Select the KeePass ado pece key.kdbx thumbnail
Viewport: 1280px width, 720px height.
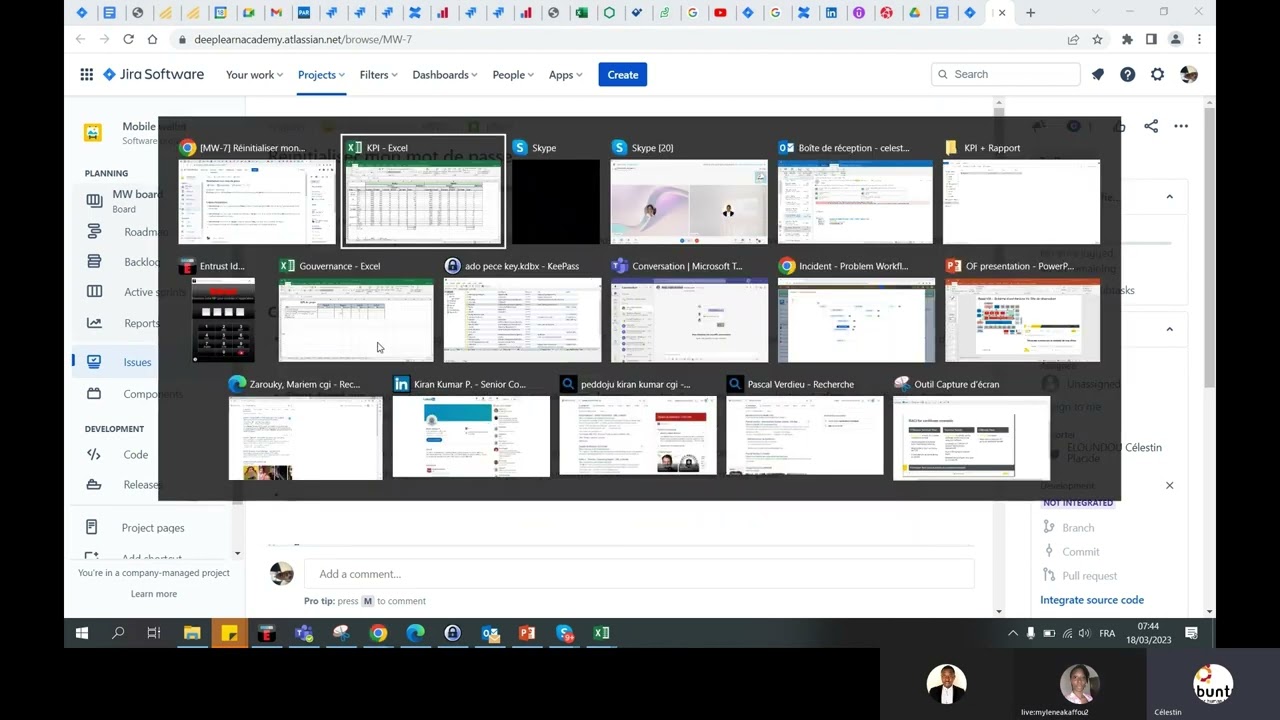click(522, 310)
